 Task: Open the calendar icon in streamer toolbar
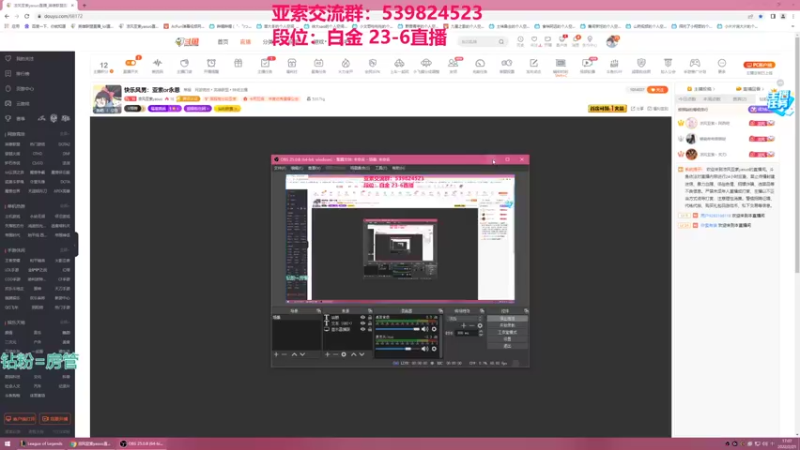[318, 63]
